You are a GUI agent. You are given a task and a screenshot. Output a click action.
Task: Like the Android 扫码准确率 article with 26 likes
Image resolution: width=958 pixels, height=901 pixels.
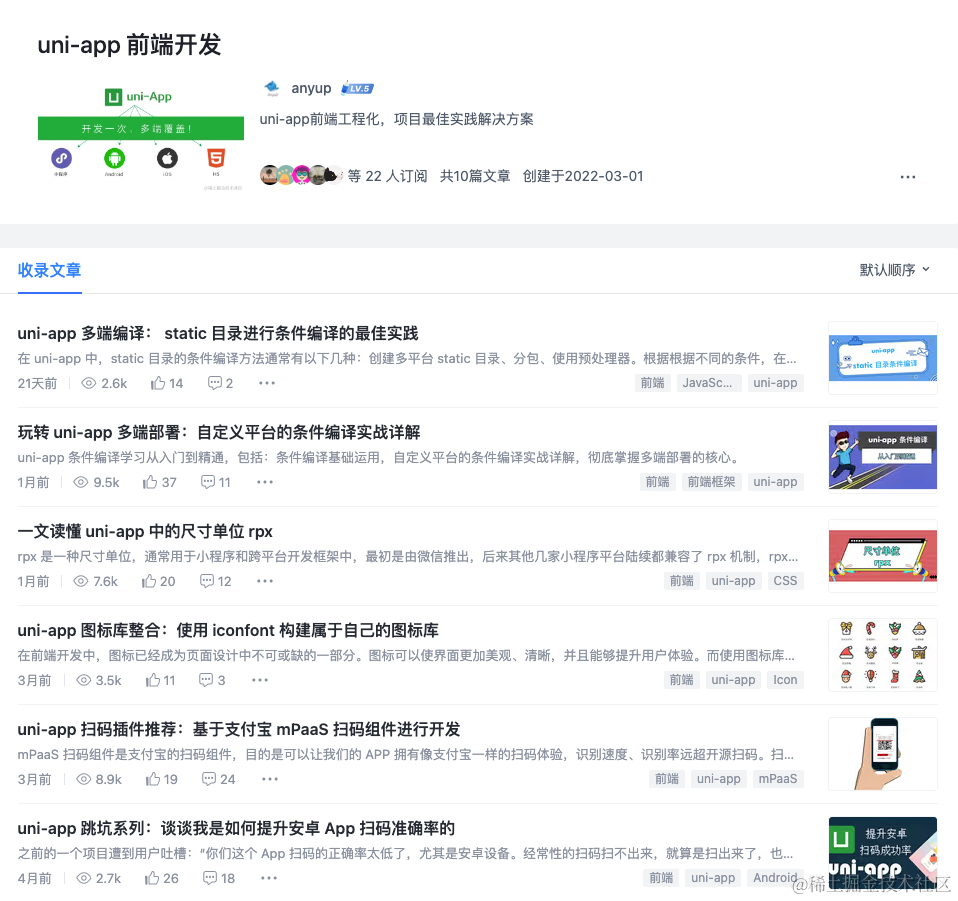152,878
